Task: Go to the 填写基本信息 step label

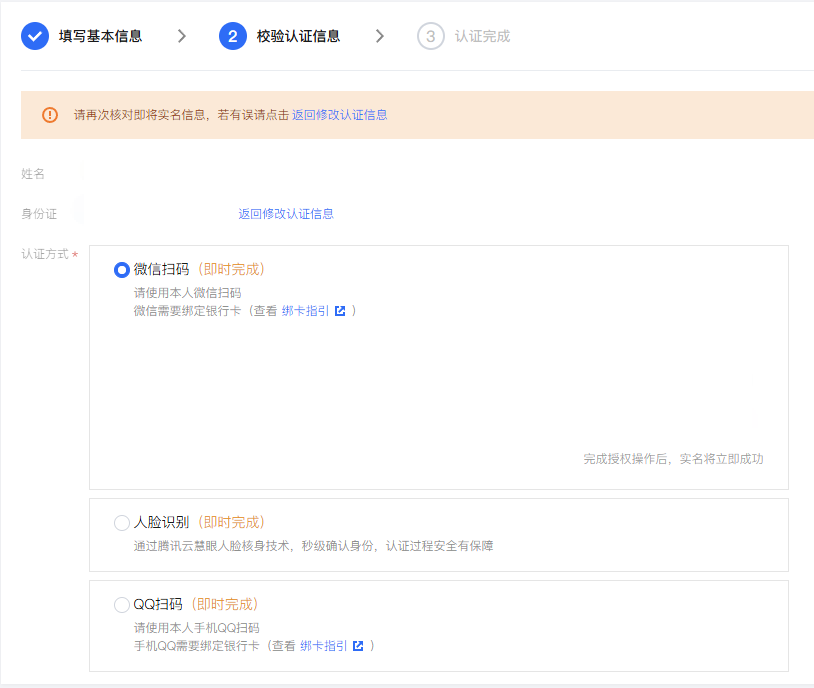Action: click(100, 36)
